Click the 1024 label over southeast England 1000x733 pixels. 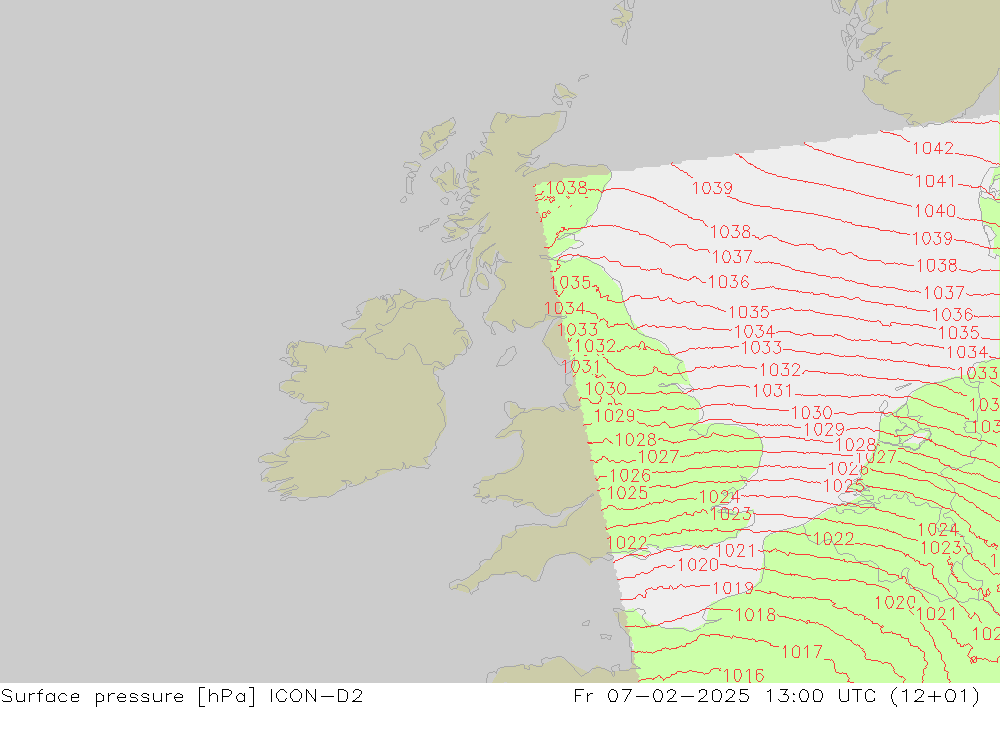point(719,497)
